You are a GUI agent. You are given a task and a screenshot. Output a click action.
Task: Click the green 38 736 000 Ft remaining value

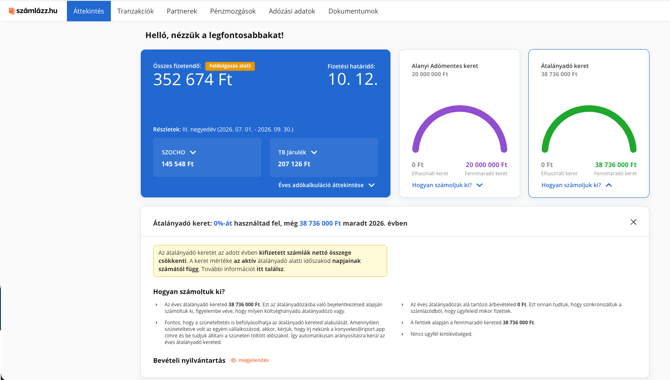[x=616, y=165]
